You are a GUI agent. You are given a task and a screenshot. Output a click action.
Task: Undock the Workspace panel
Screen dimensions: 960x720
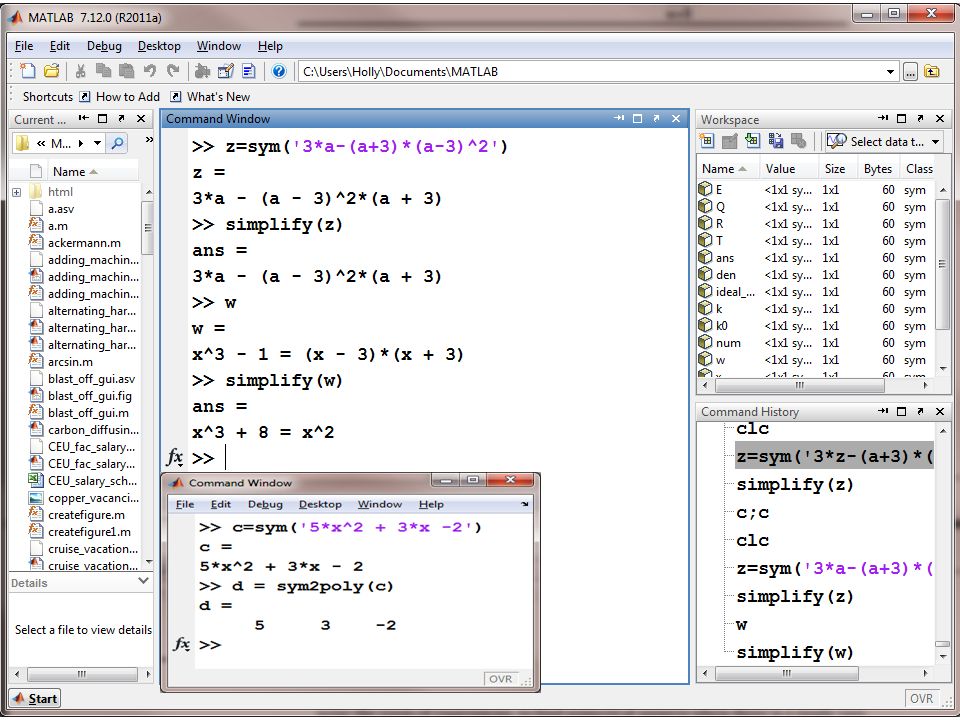pyautogui.click(x=920, y=118)
